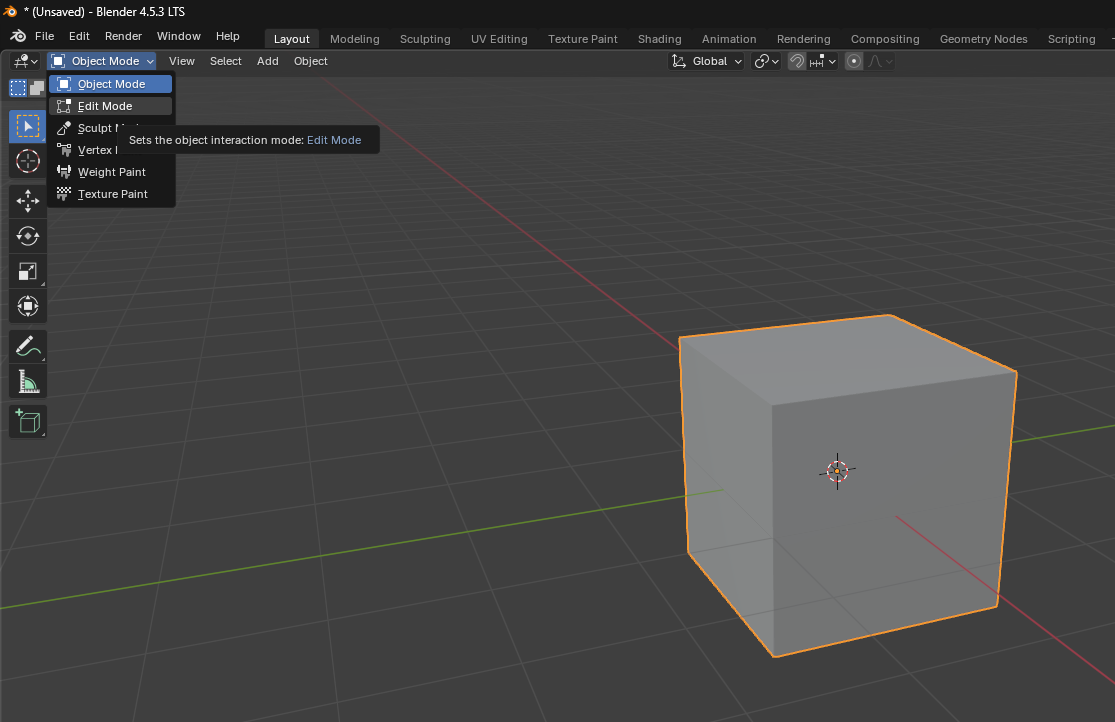1115x722 pixels.
Task: Toggle the snapping magnet
Action: [x=796, y=61]
